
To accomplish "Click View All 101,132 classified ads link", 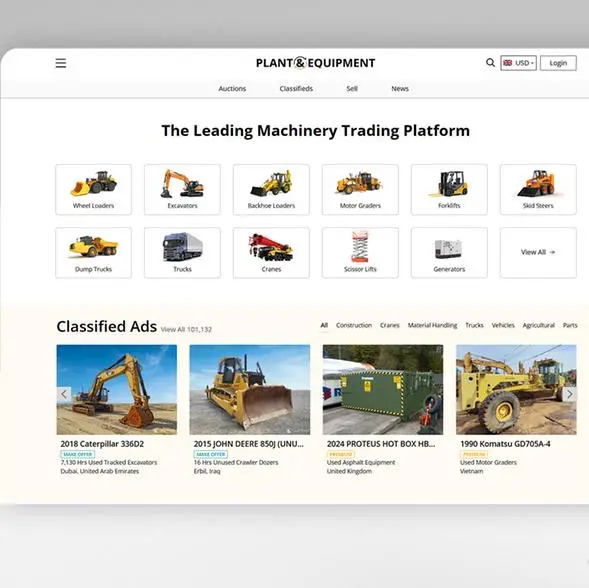I will (186, 330).
